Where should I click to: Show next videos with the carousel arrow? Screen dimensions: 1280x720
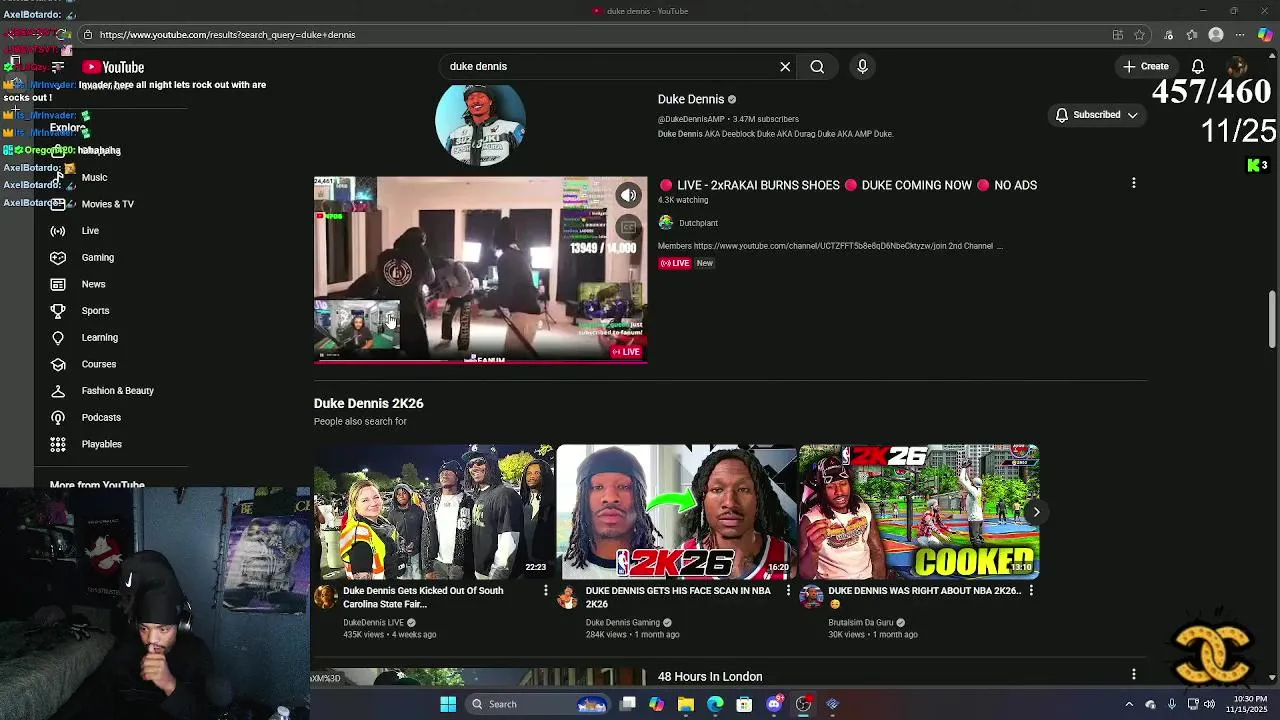pyautogui.click(x=1036, y=512)
